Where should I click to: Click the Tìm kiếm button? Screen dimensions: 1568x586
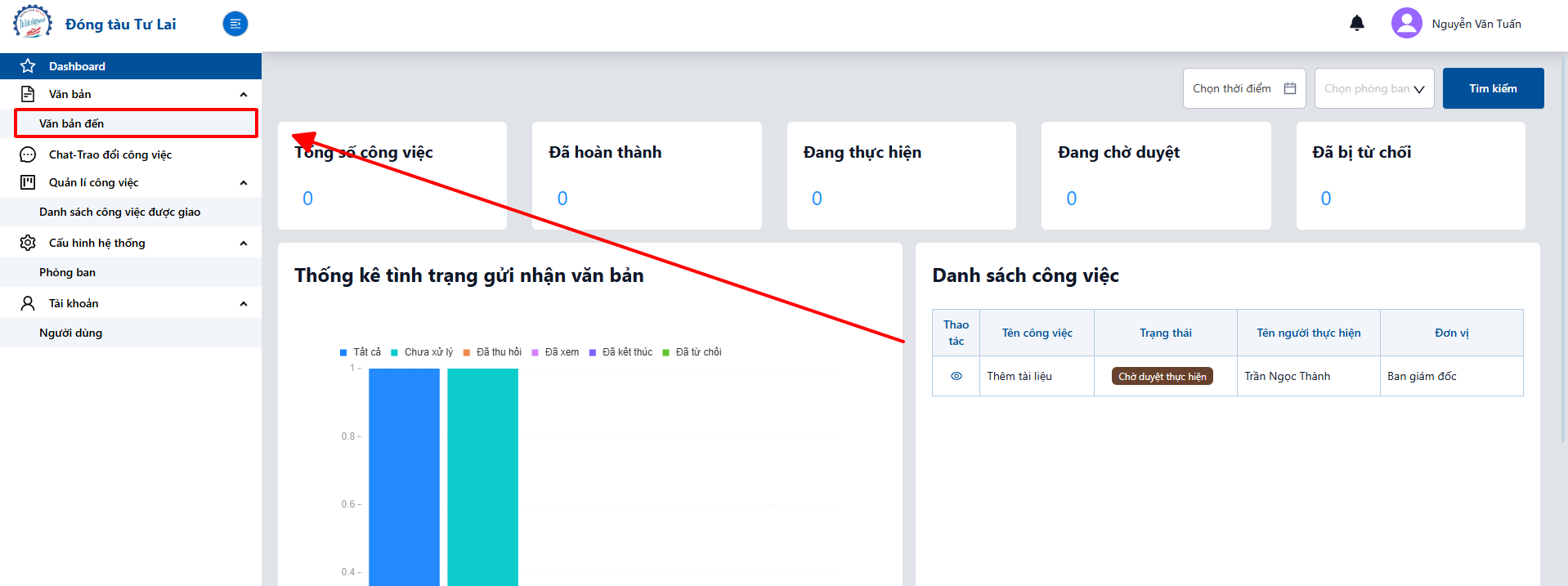[1493, 88]
